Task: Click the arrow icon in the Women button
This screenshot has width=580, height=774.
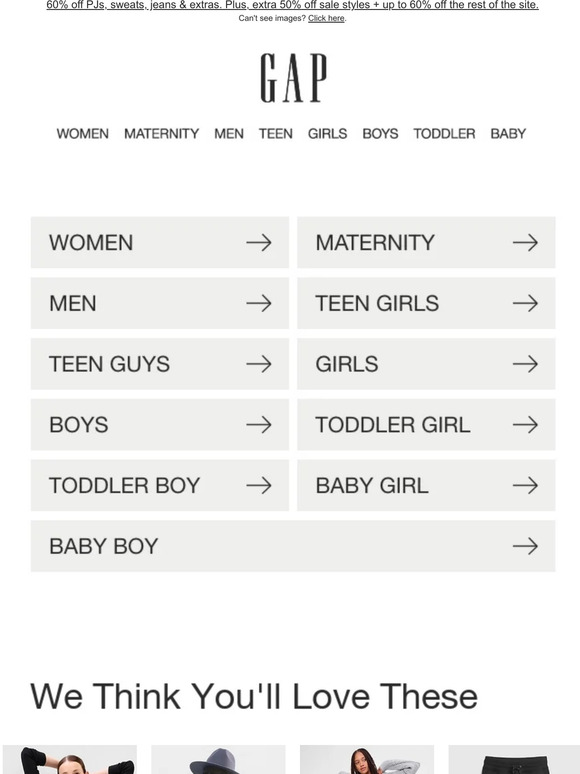Action: (259, 242)
